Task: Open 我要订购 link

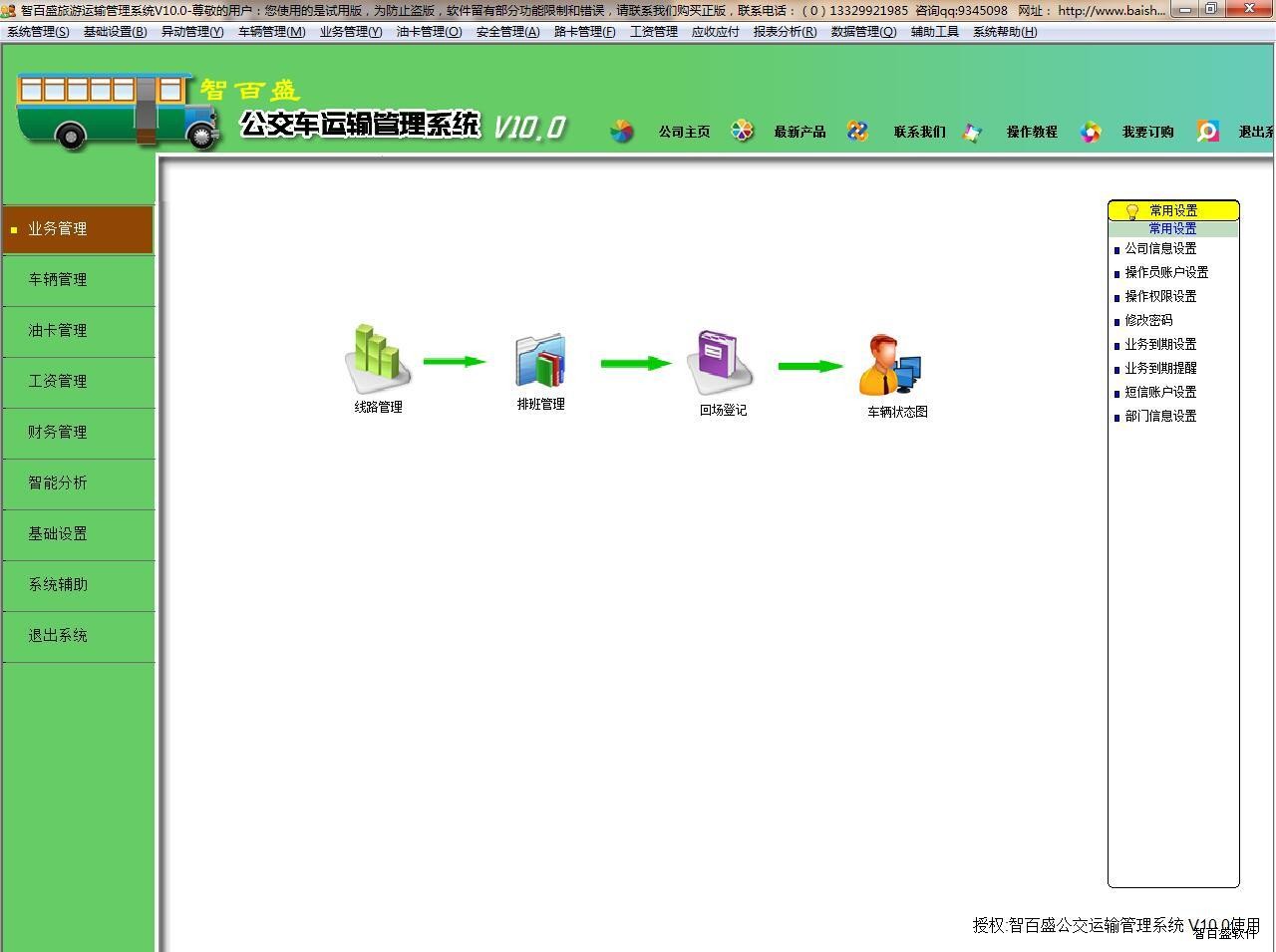Action: pos(1147,132)
